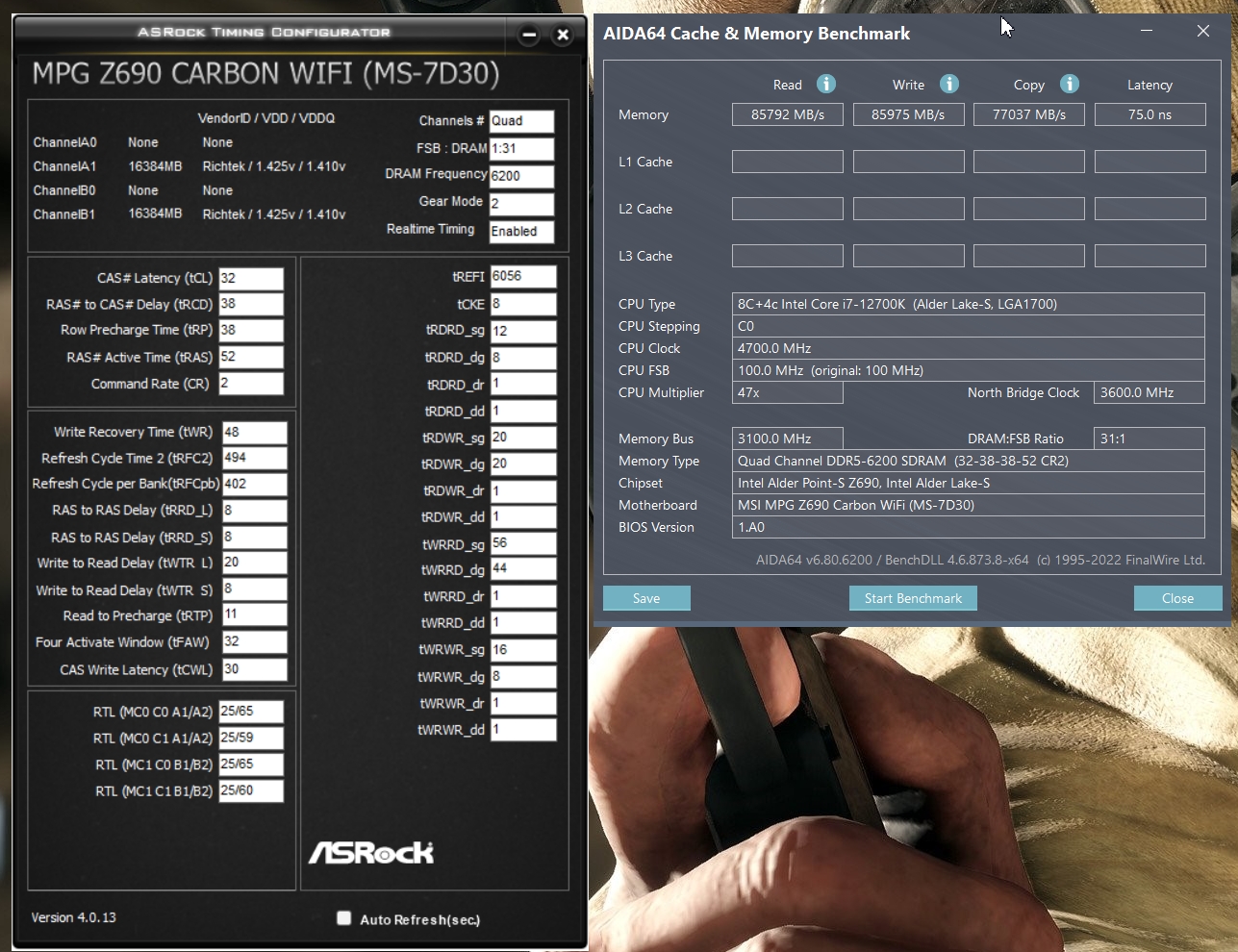Enable the Auto Refresh(sec) checkbox

click(x=343, y=918)
